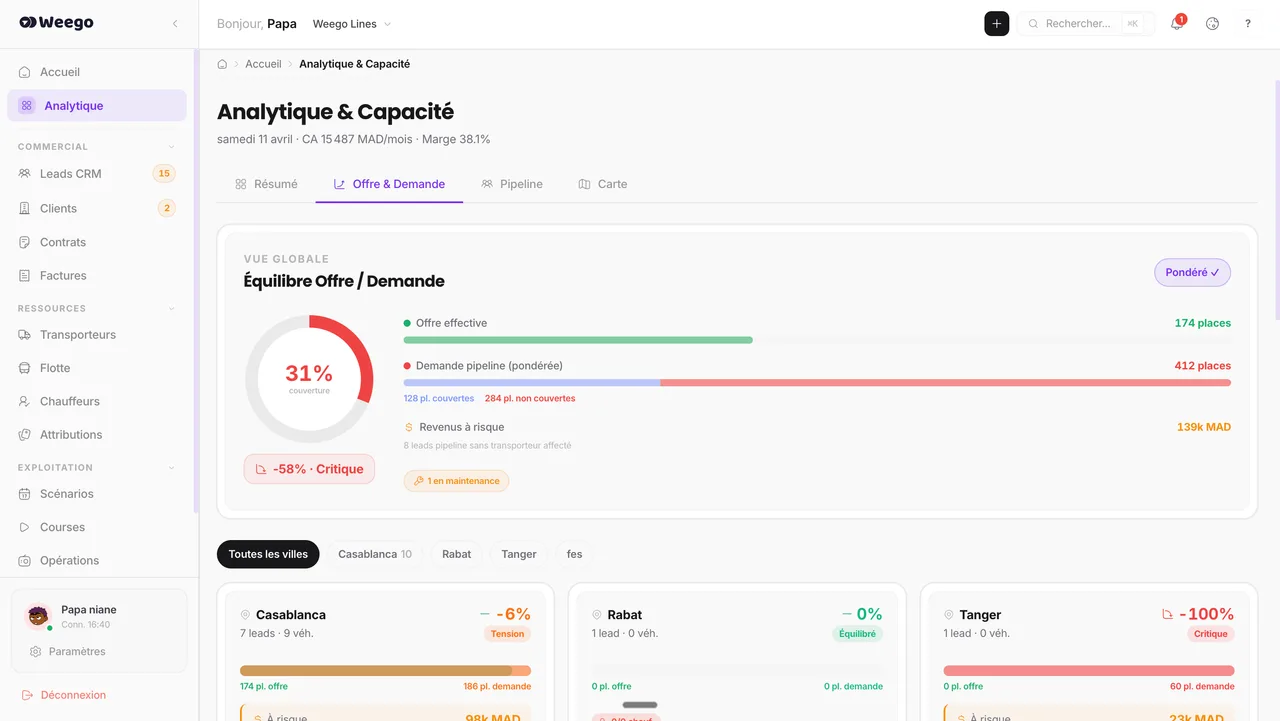Open the help question mark icon
Image resolution: width=1280 pixels, height=721 pixels.
coord(1247,24)
